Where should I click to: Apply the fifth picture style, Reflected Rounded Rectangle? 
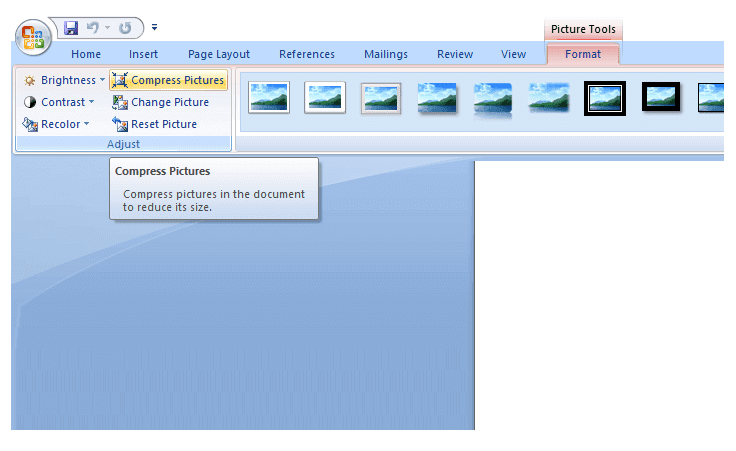[493, 99]
